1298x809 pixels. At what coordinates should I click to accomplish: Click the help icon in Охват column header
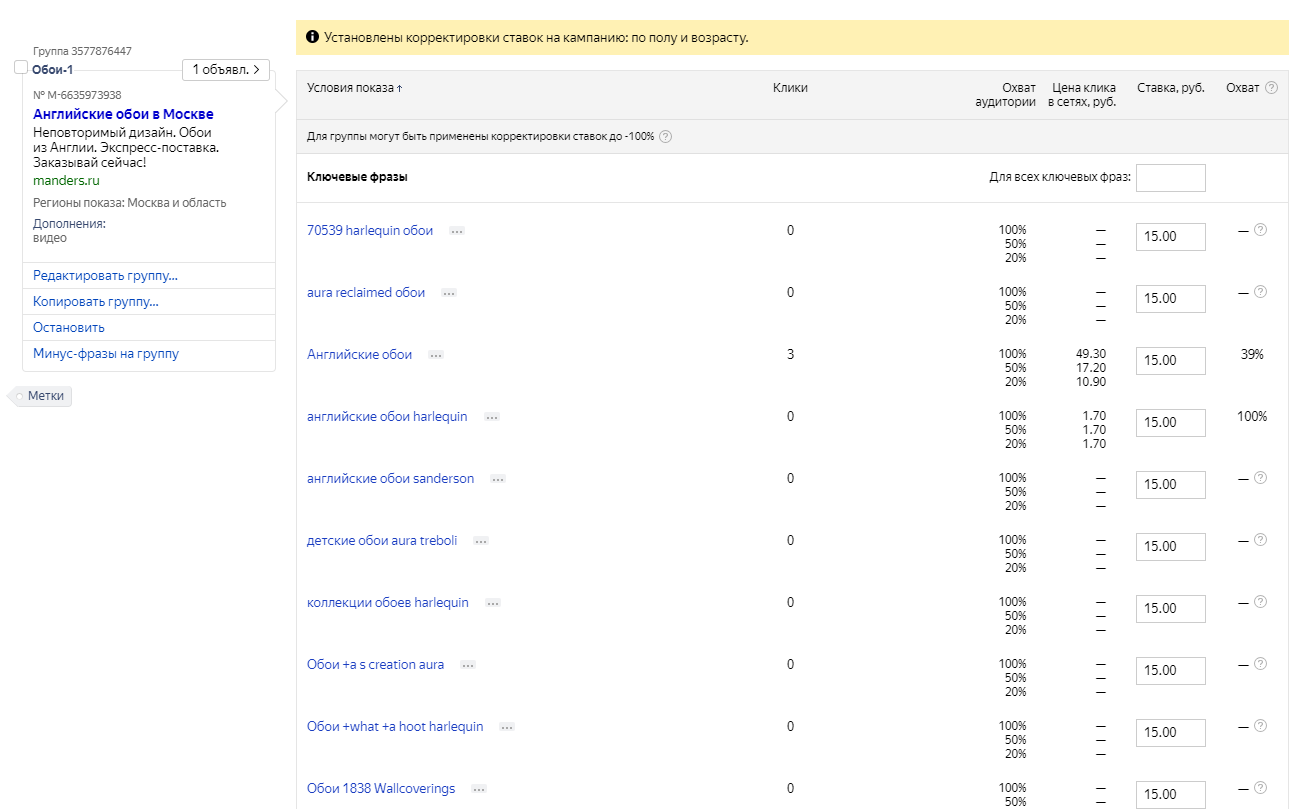point(1271,88)
